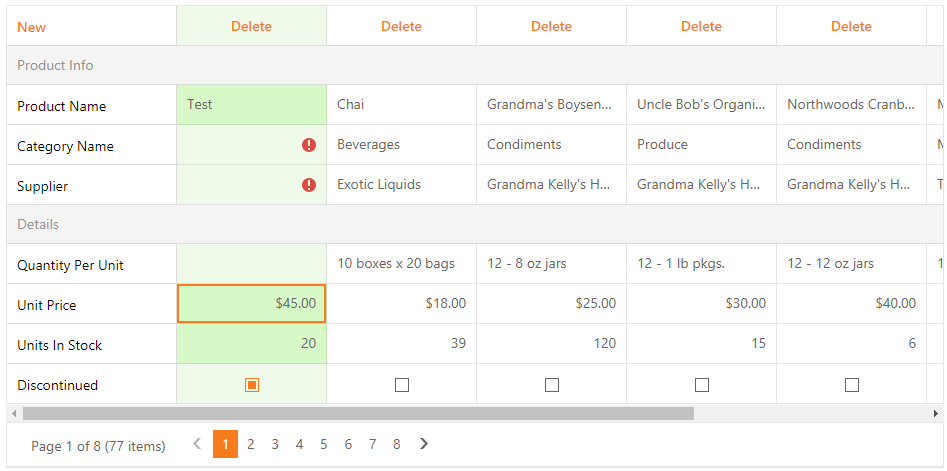Check Discontinued for Northwoods Cranberry product

tap(852, 385)
